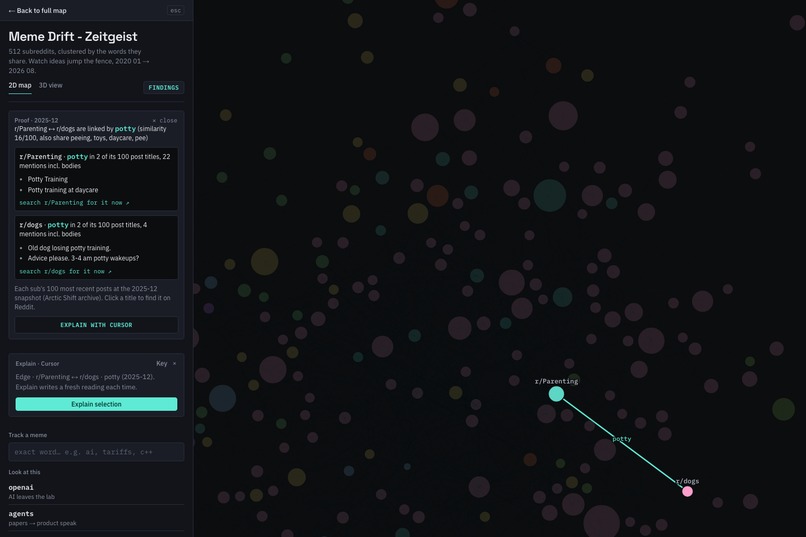Click the highlighted potty keyword in proof summary

[x=125, y=129]
